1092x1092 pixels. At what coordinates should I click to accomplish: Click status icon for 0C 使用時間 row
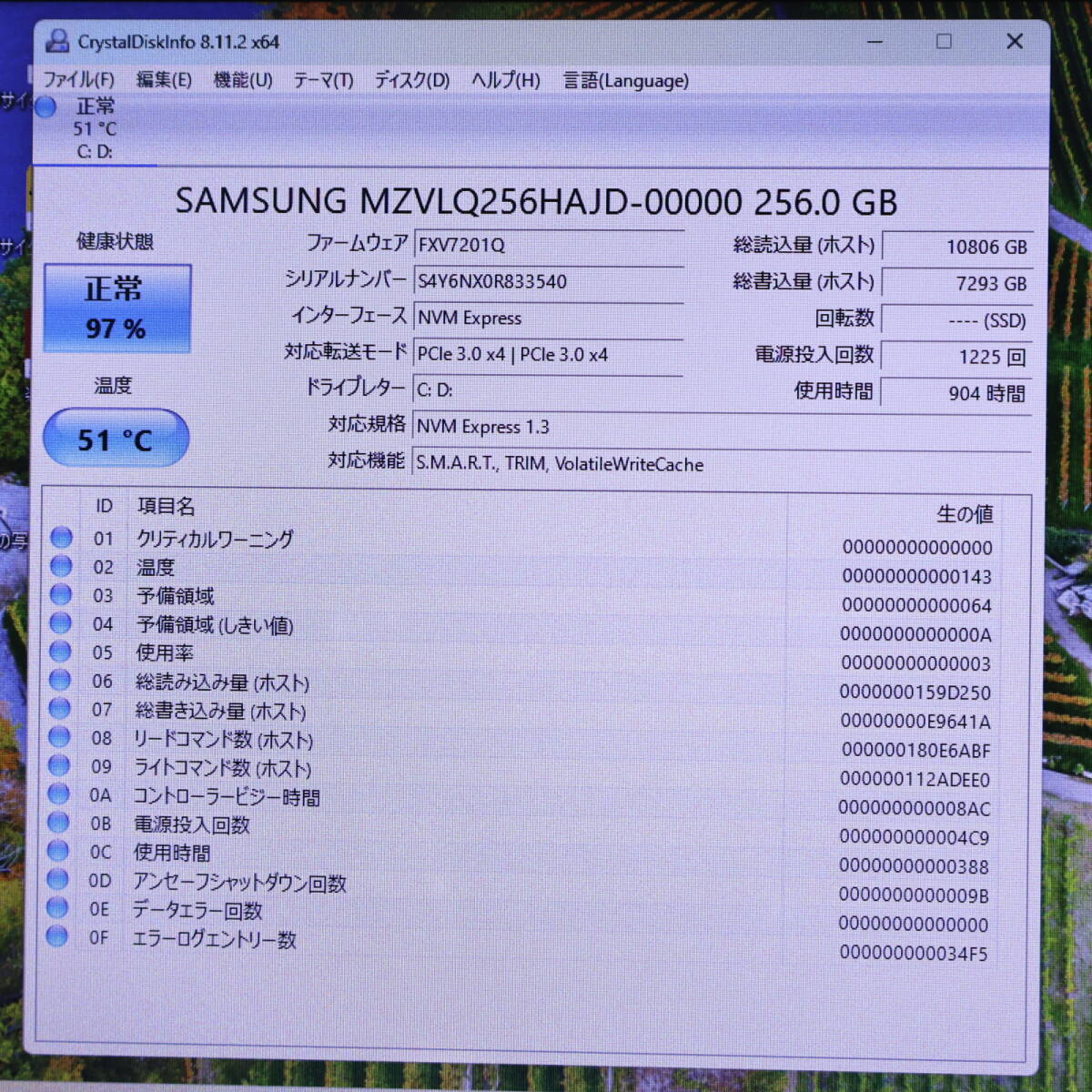(57, 851)
